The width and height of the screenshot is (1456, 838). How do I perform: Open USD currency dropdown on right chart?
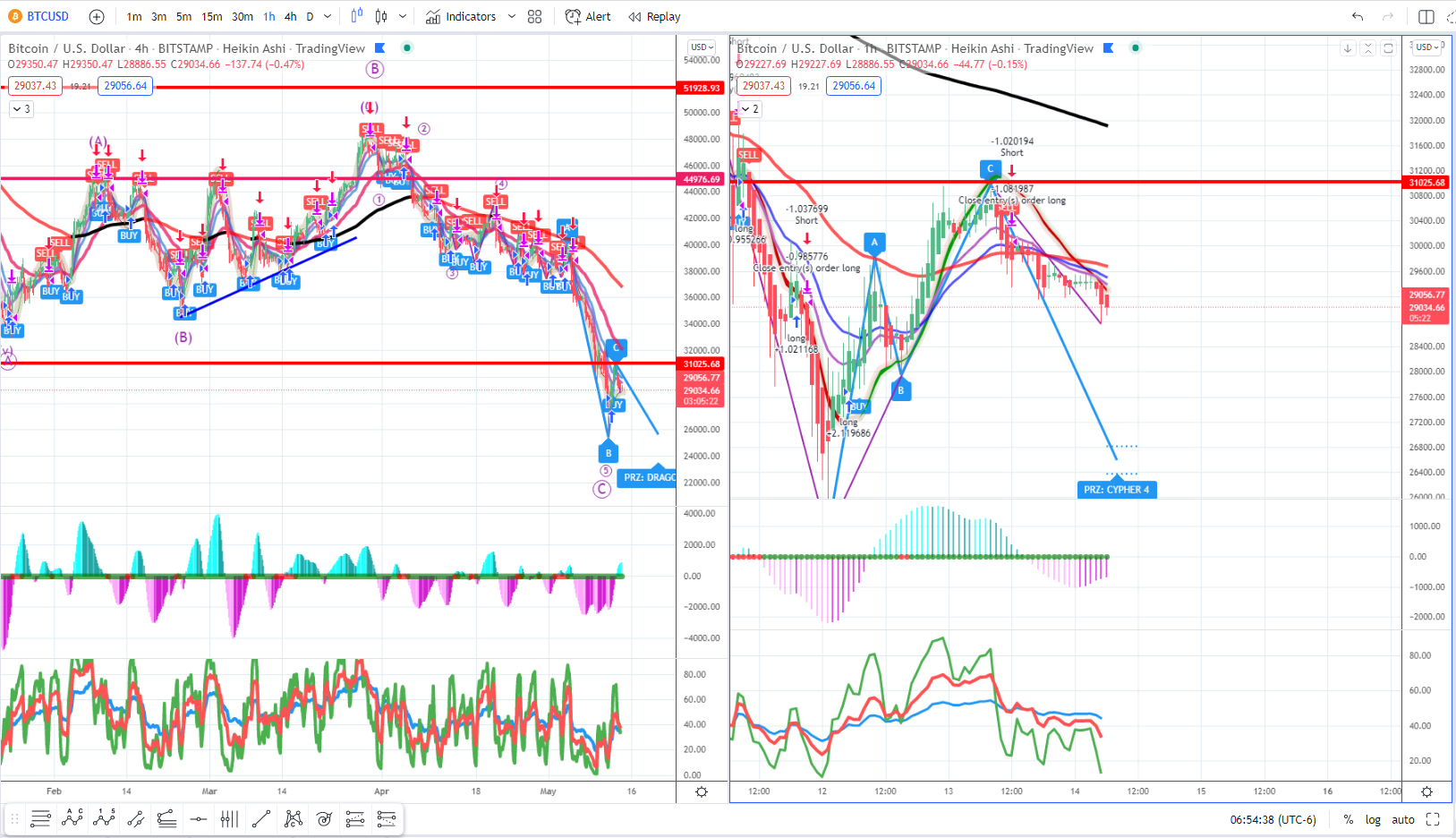(1427, 47)
